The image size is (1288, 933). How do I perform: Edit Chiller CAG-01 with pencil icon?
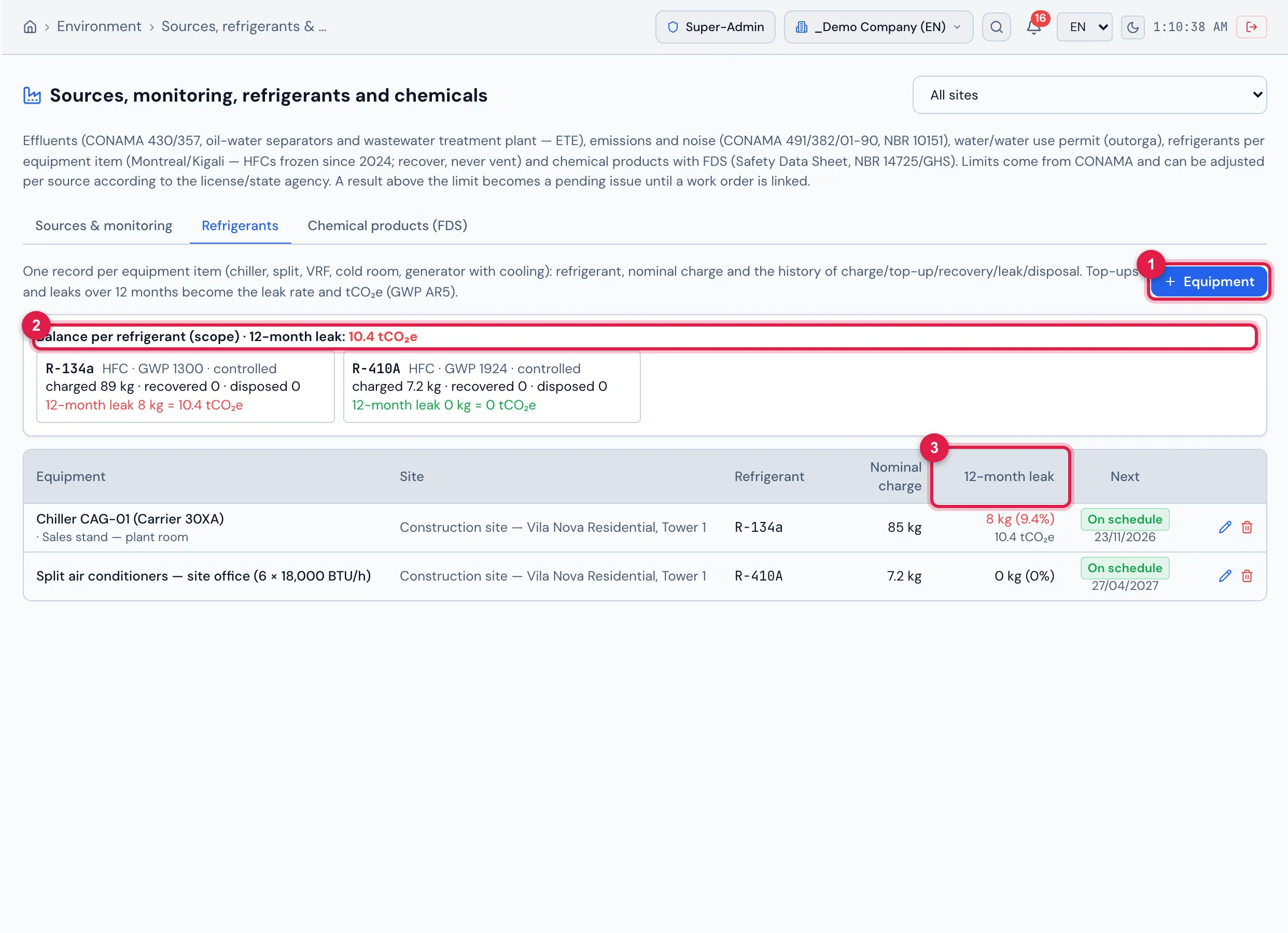[1225, 527]
